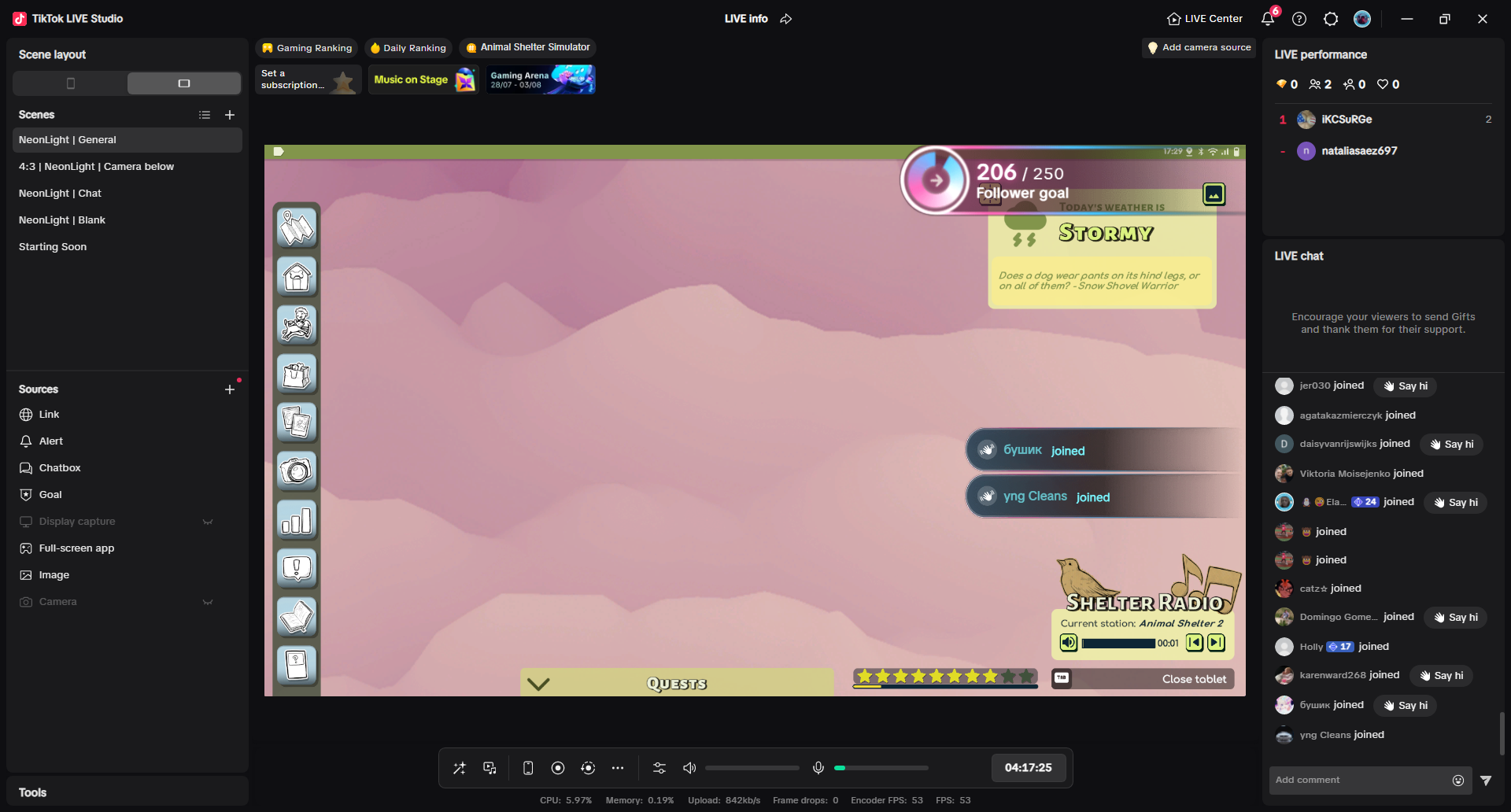Go to previous Shelter Radio track
This screenshot has width=1511, height=812.
[1195, 643]
